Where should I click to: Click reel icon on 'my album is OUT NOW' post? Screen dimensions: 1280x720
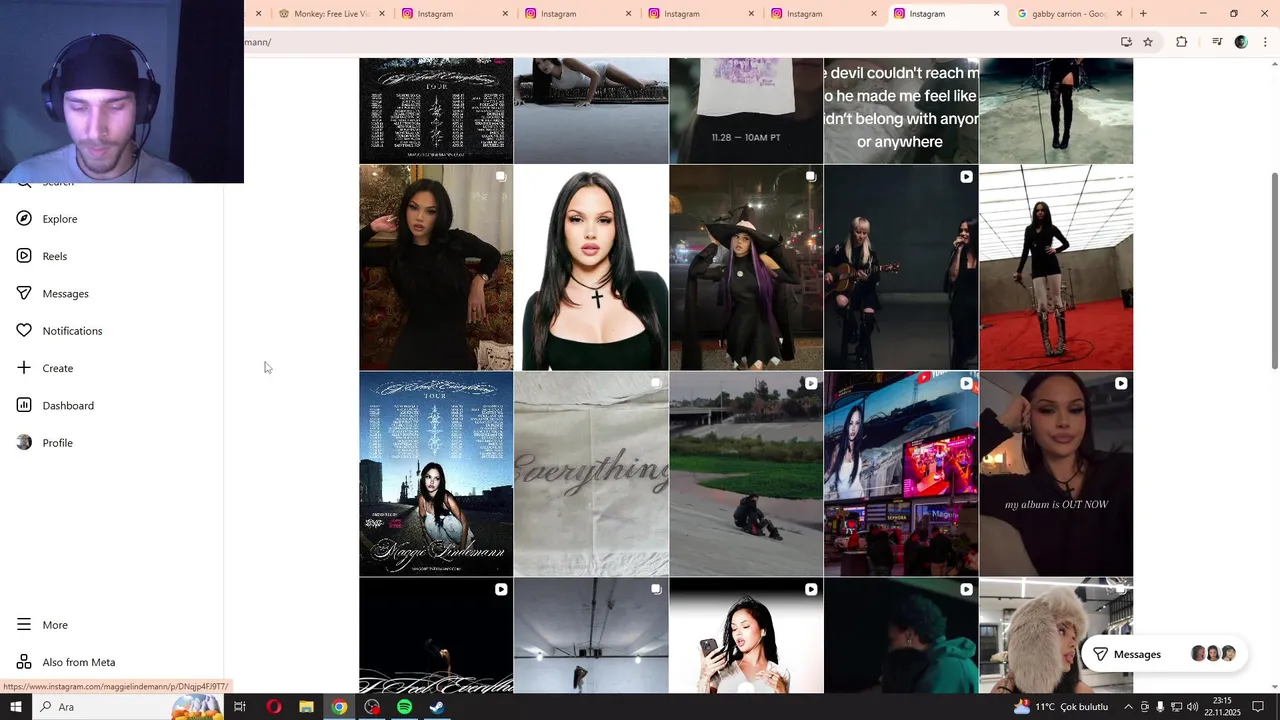[x=1121, y=383]
